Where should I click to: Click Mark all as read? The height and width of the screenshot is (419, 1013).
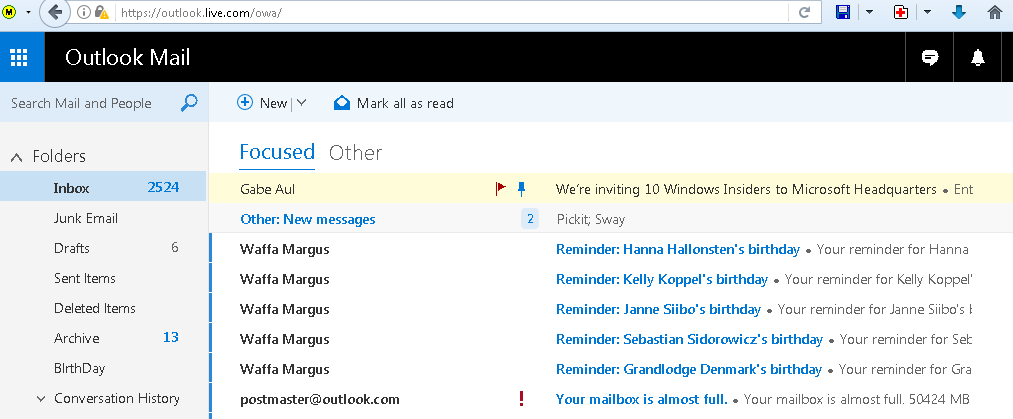tap(394, 103)
